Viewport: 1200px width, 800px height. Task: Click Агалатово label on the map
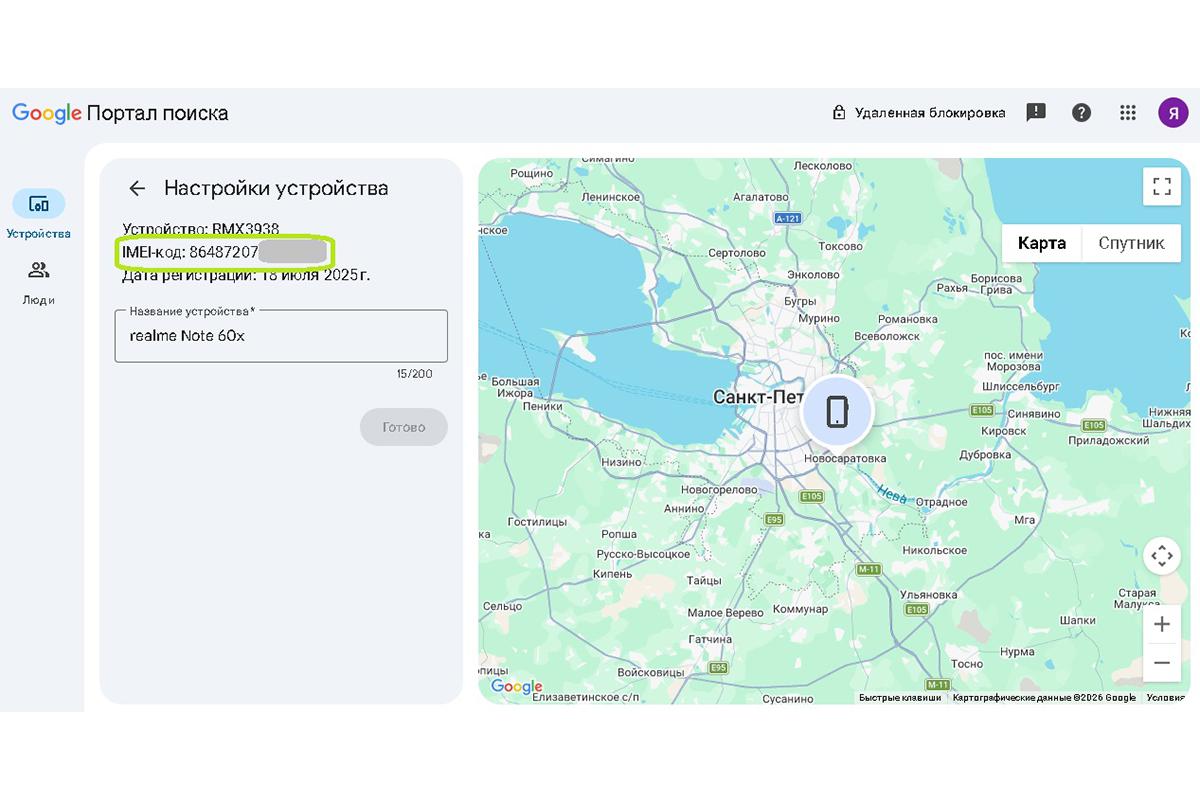click(763, 197)
